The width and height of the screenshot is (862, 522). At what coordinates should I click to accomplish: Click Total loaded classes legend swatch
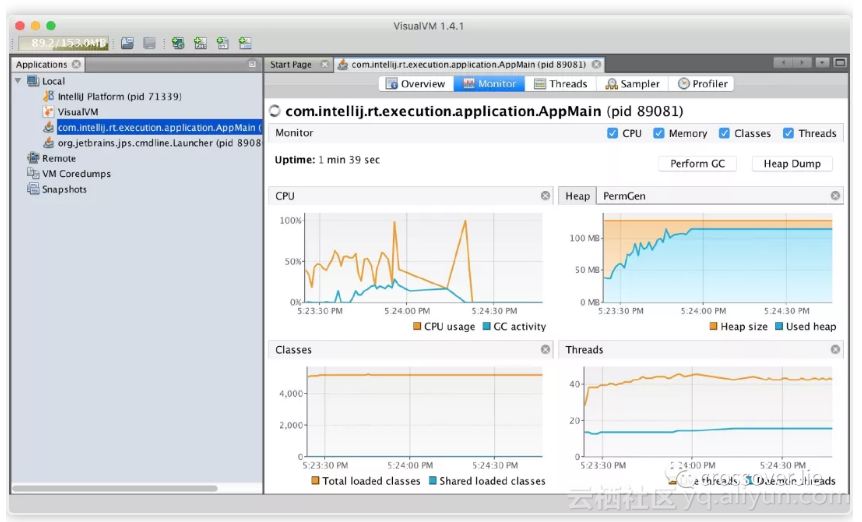pyautogui.click(x=315, y=481)
